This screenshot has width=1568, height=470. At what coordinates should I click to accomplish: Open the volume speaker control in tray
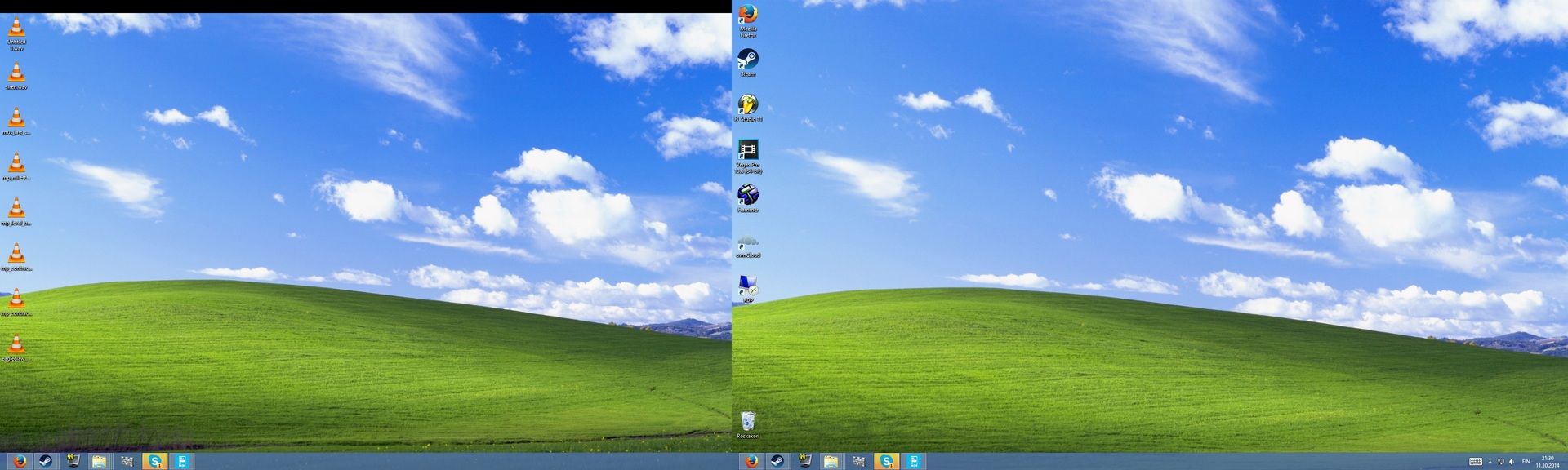(x=1512, y=462)
